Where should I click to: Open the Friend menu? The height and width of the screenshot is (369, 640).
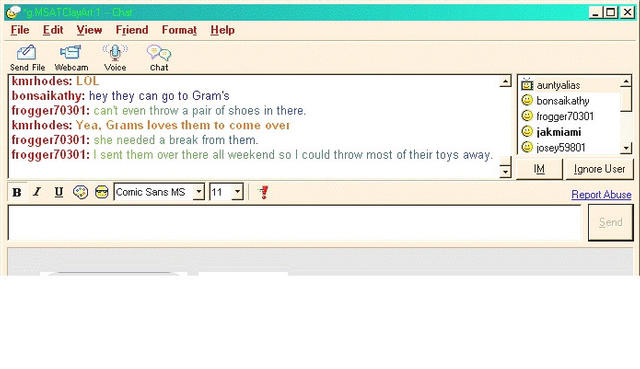point(132,30)
